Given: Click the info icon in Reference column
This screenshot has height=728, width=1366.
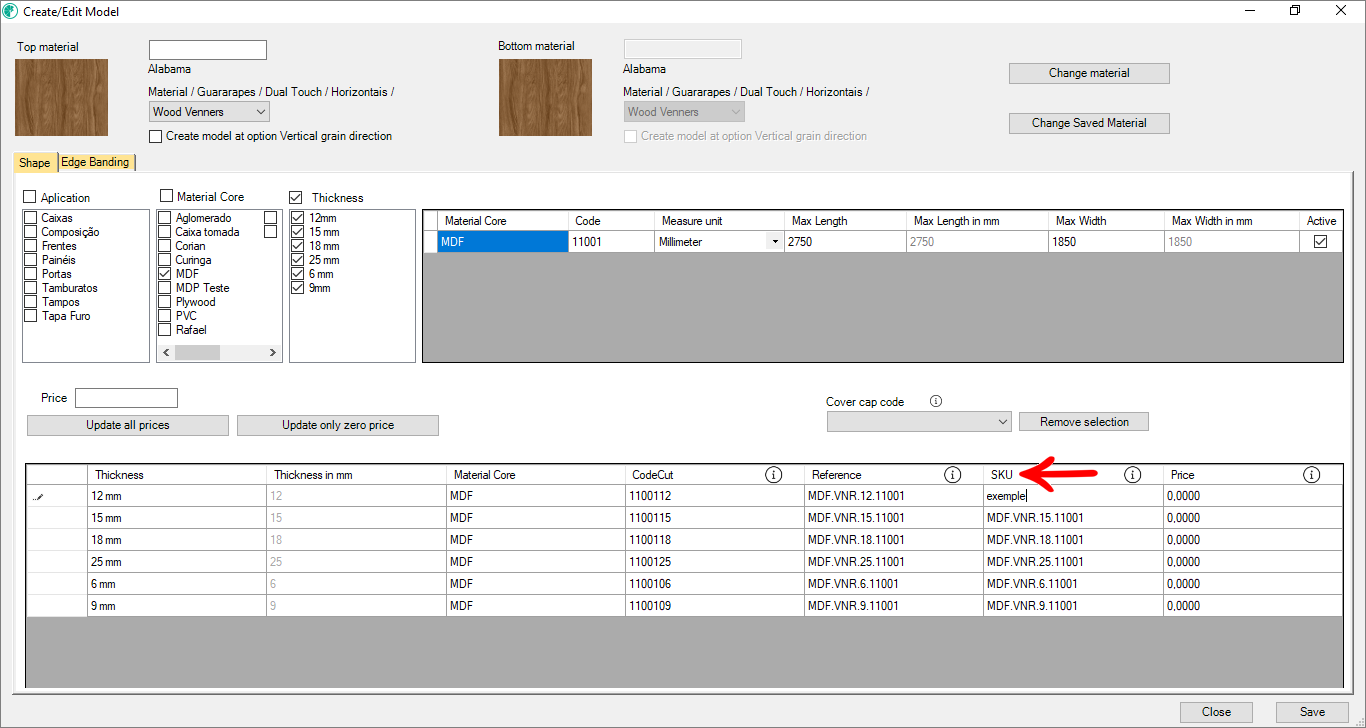Looking at the screenshot, I should [x=952, y=475].
